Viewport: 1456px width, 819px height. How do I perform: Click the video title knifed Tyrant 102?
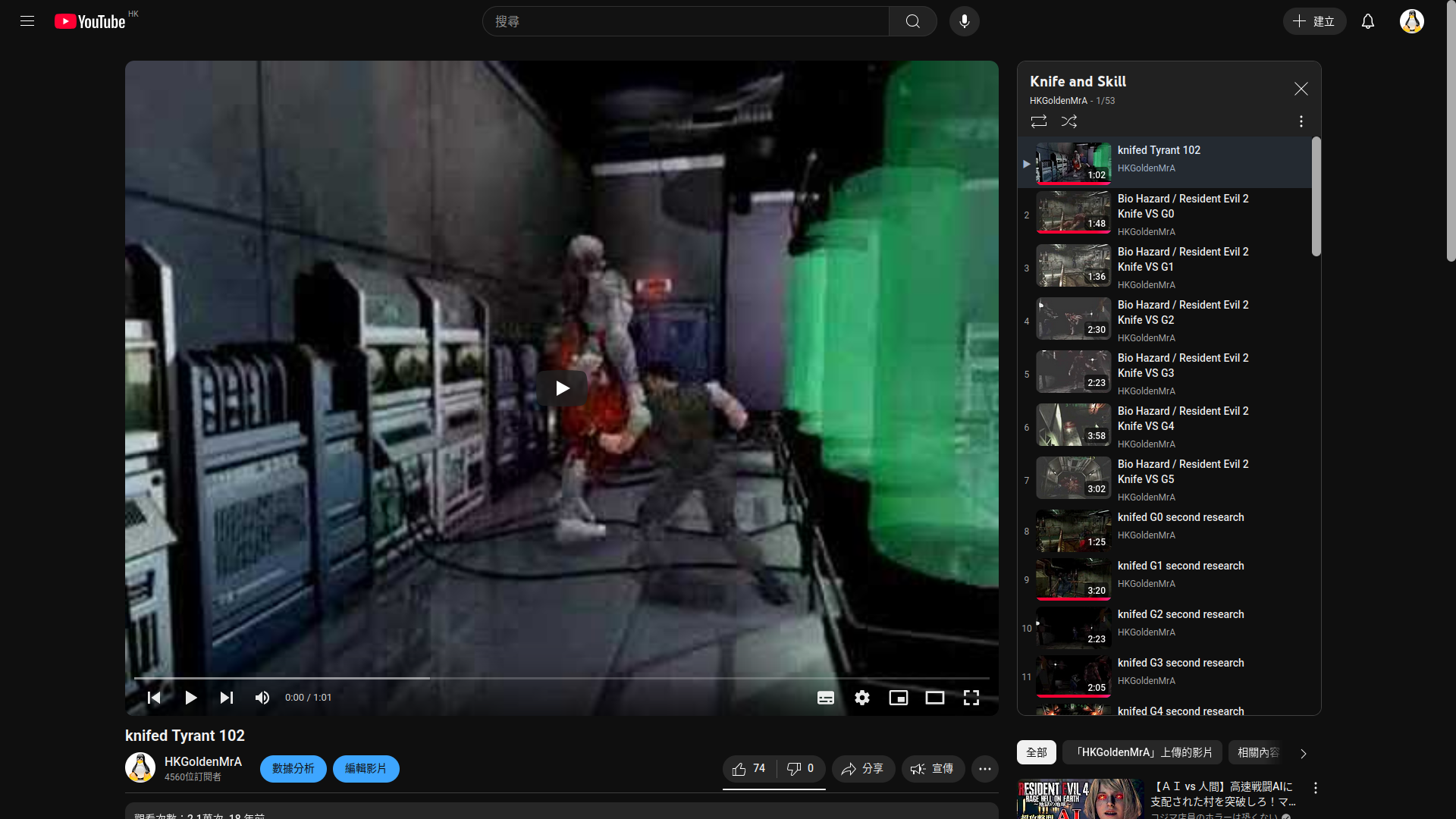click(185, 736)
